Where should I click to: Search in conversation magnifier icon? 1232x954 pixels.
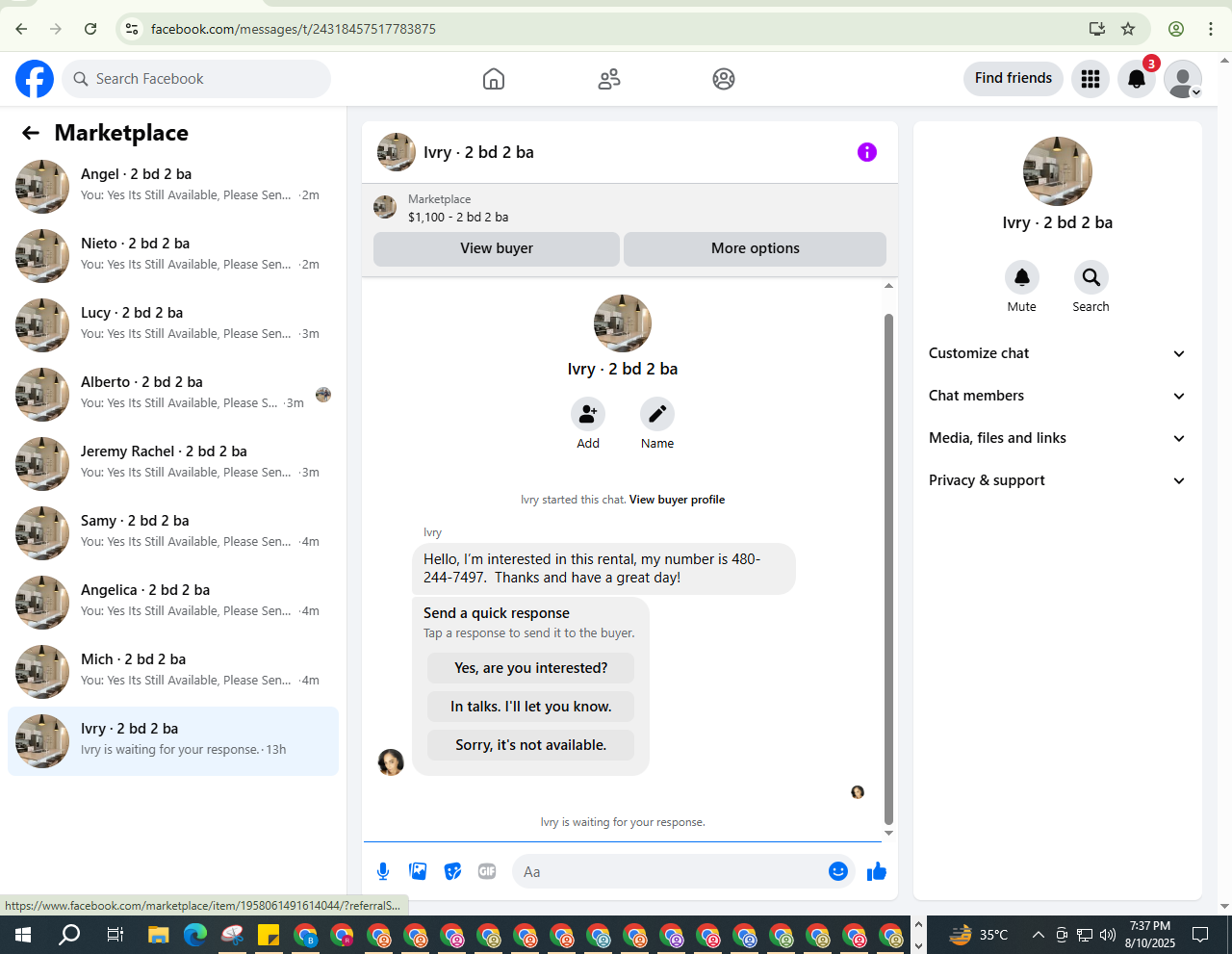1091,277
